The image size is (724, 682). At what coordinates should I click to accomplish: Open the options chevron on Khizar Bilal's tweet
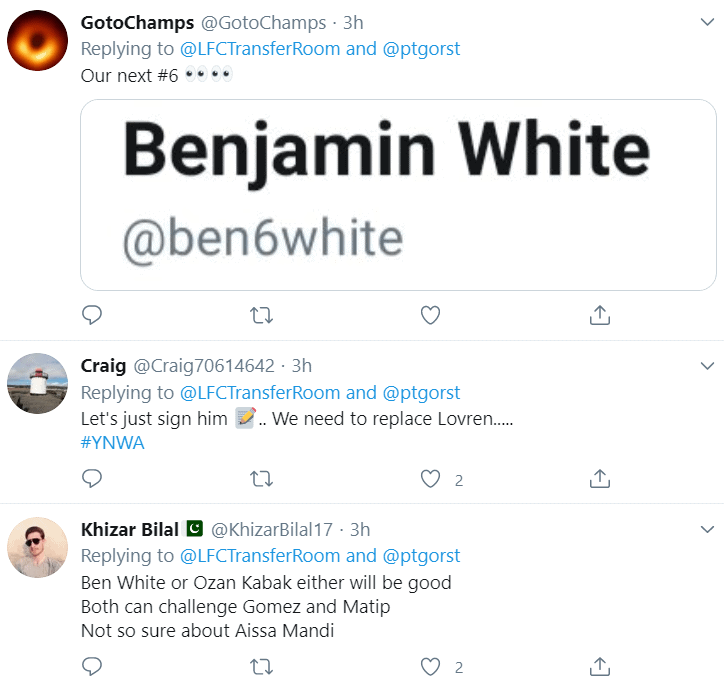[708, 529]
